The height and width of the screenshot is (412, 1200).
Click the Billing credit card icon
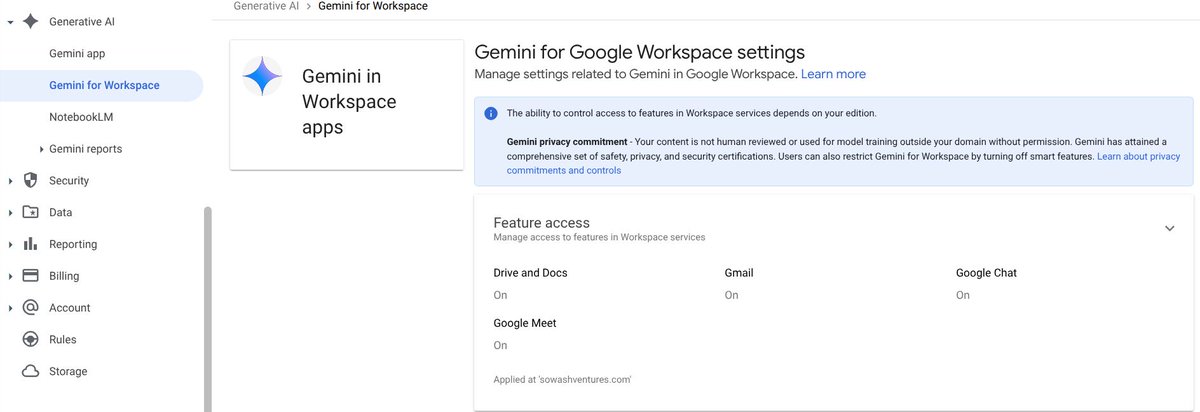point(30,276)
